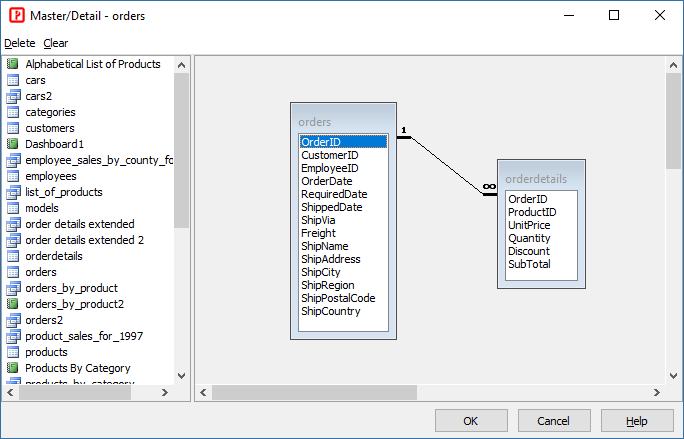Click the Products By Category icon
Image resolution: width=684 pixels, height=439 pixels.
click(13, 368)
